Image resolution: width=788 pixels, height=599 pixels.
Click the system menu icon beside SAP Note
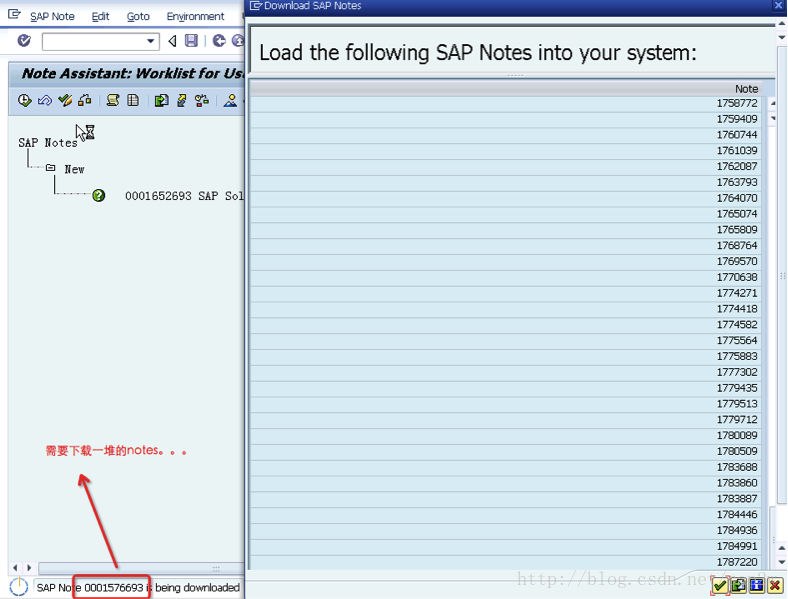pos(14,15)
